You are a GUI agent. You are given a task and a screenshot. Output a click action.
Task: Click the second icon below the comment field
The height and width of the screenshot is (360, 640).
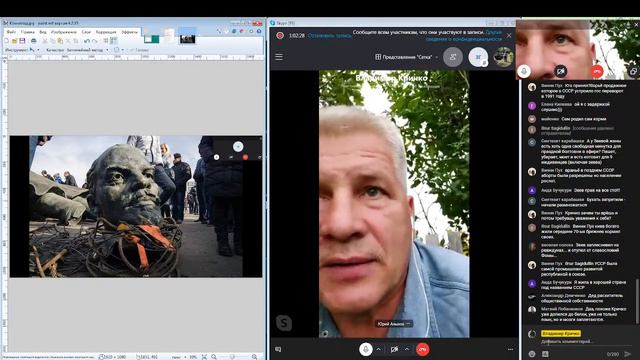click(x=545, y=354)
